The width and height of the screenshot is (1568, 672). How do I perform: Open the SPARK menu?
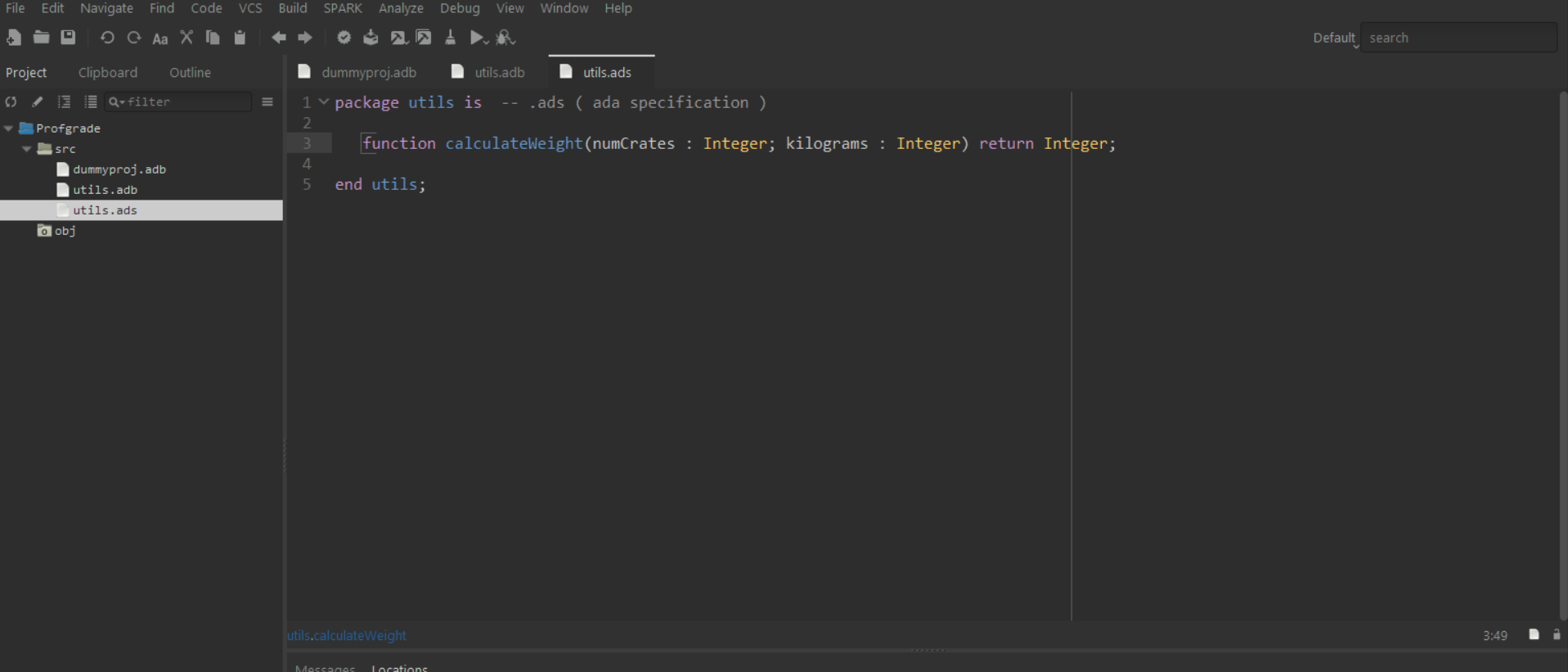coord(343,8)
